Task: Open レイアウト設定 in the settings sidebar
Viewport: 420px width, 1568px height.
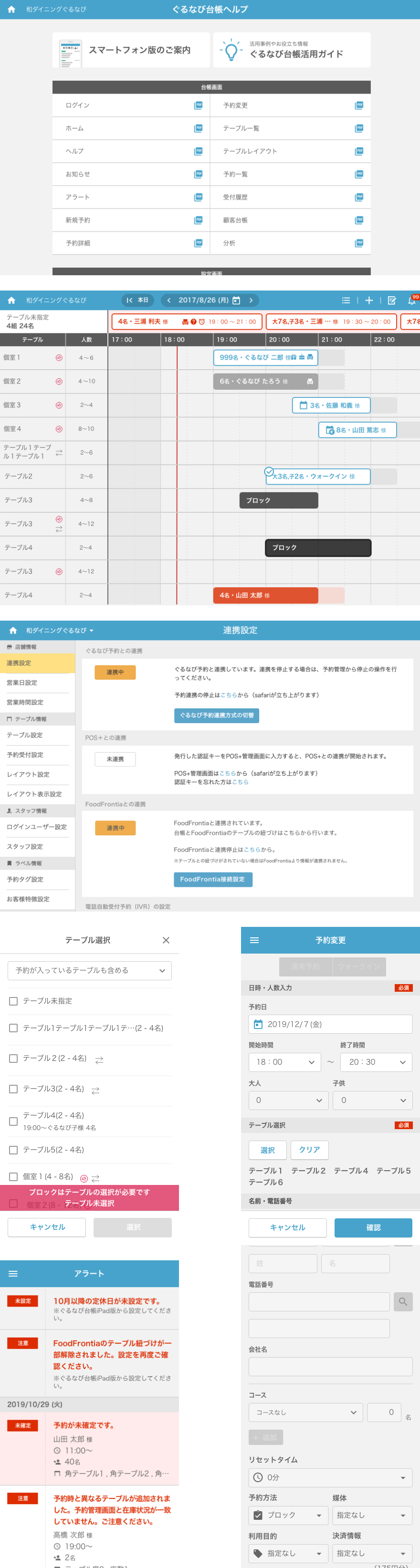Action: tap(28, 774)
